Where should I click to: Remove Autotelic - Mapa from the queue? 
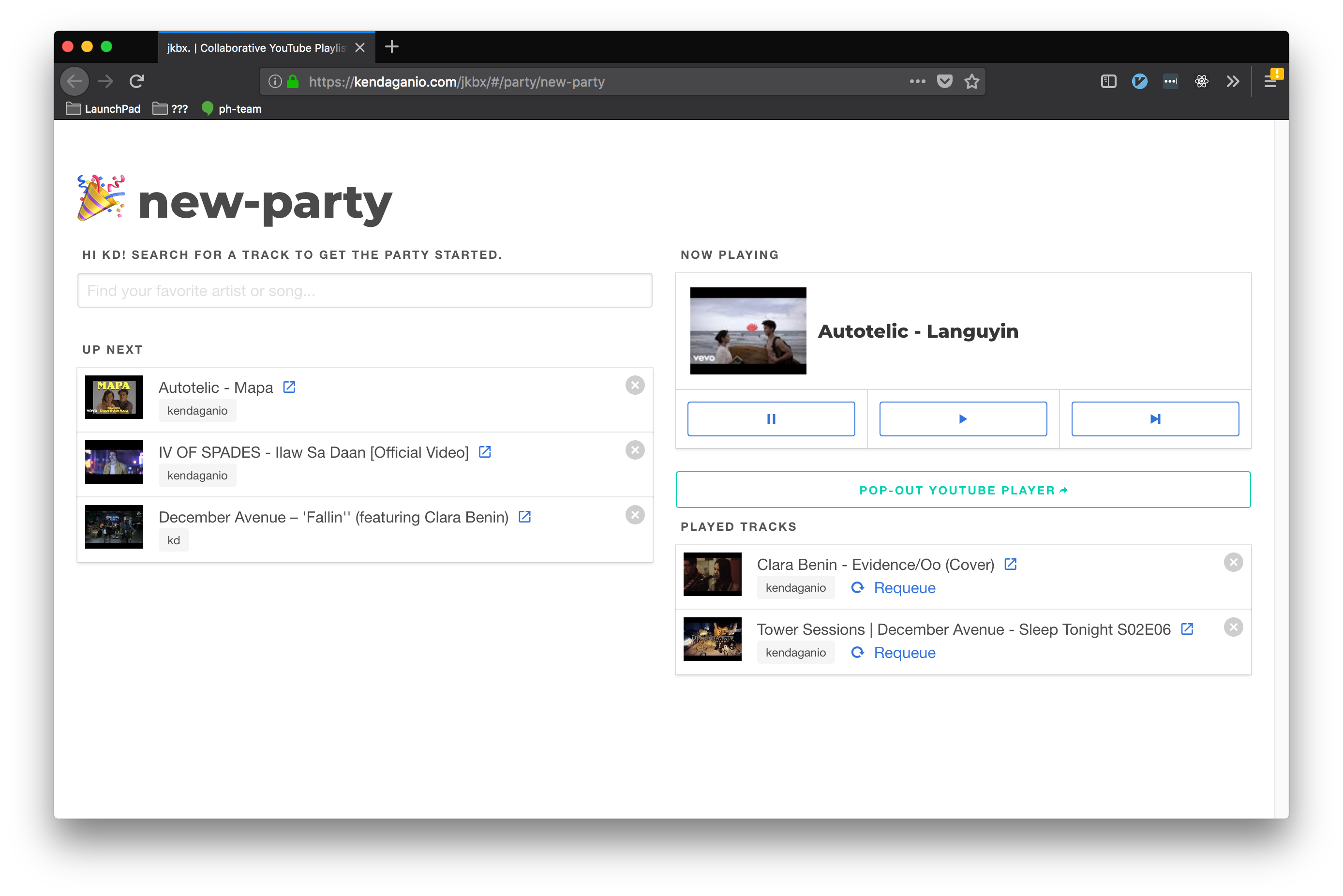tap(635, 385)
